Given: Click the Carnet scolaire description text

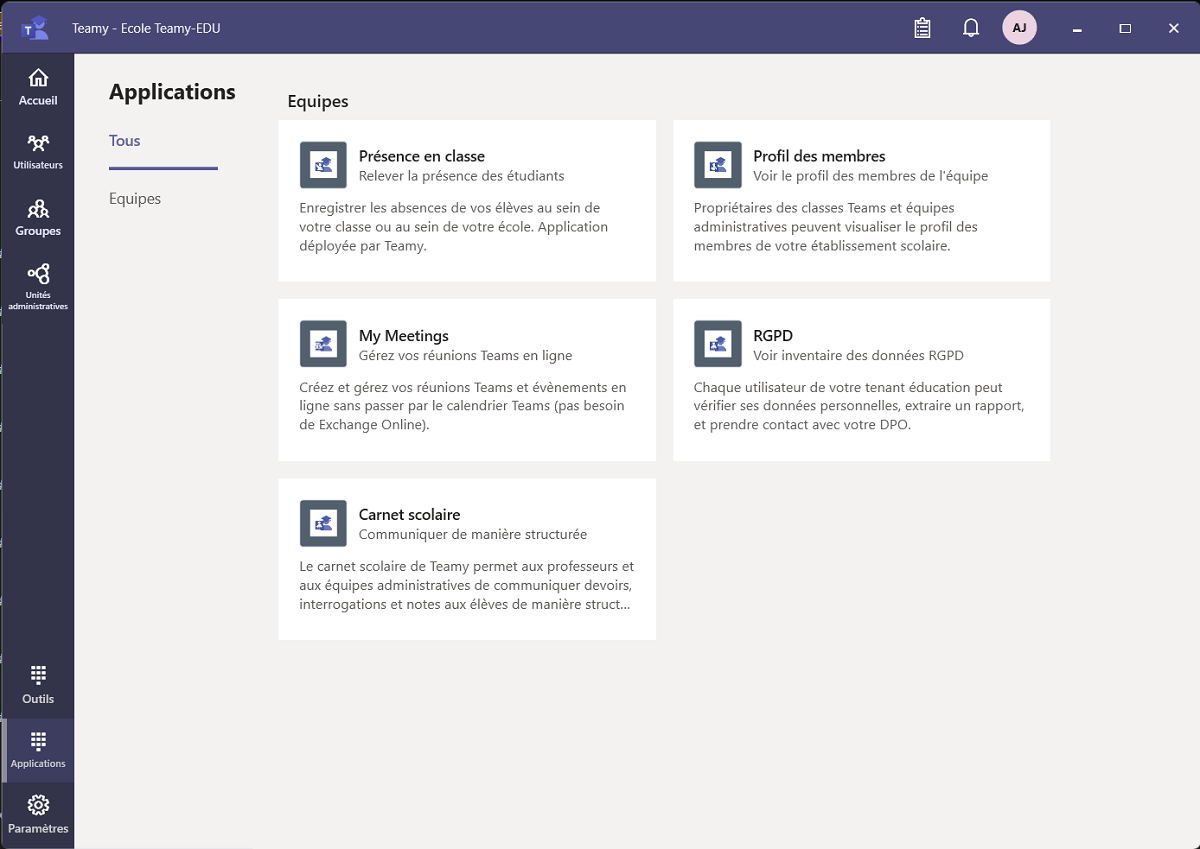Looking at the screenshot, I should click(467, 585).
